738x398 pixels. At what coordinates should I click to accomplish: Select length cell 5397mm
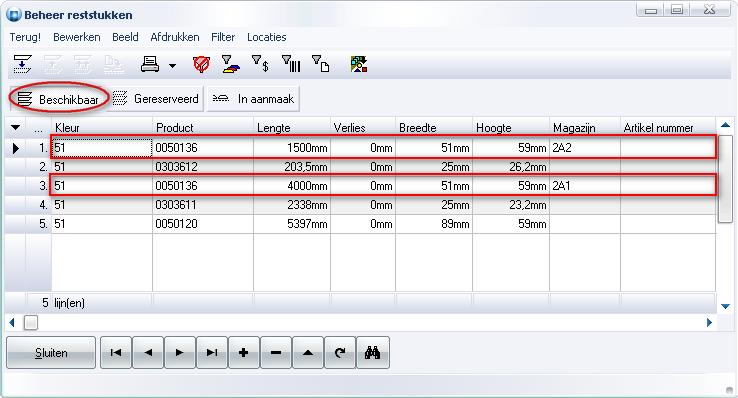coord(292,223)
